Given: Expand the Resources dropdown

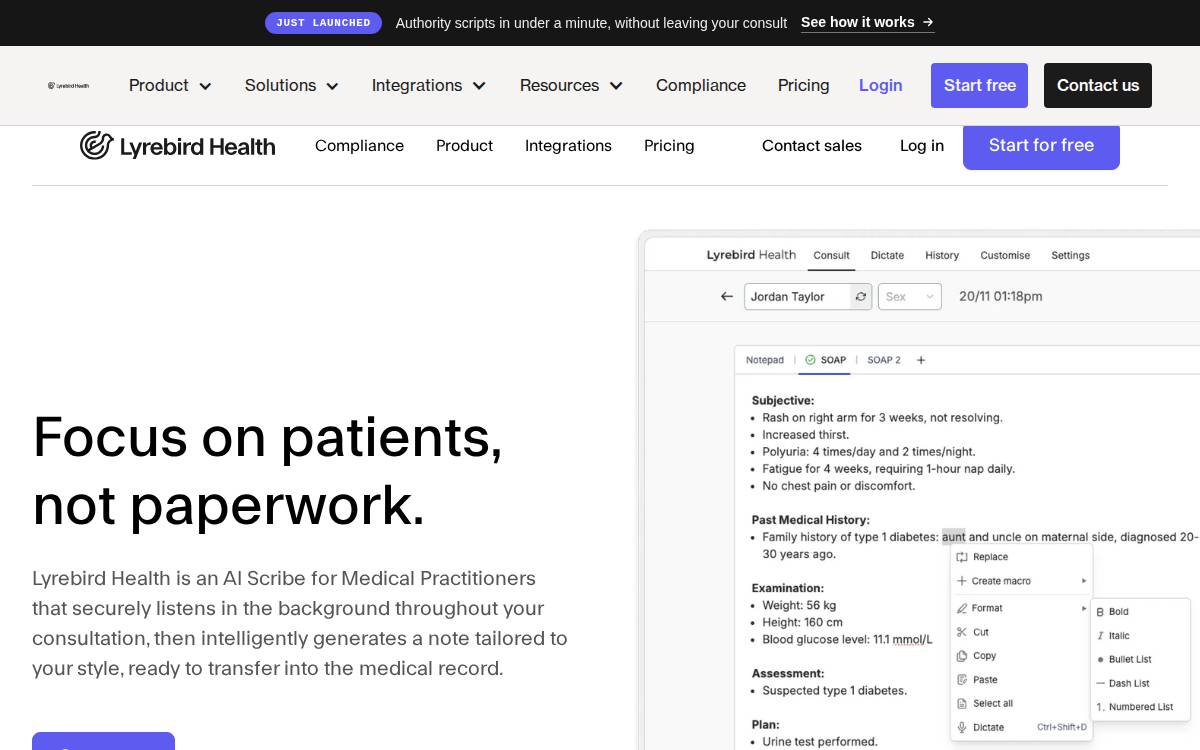Looking at the screenshot, I should 571,86.
